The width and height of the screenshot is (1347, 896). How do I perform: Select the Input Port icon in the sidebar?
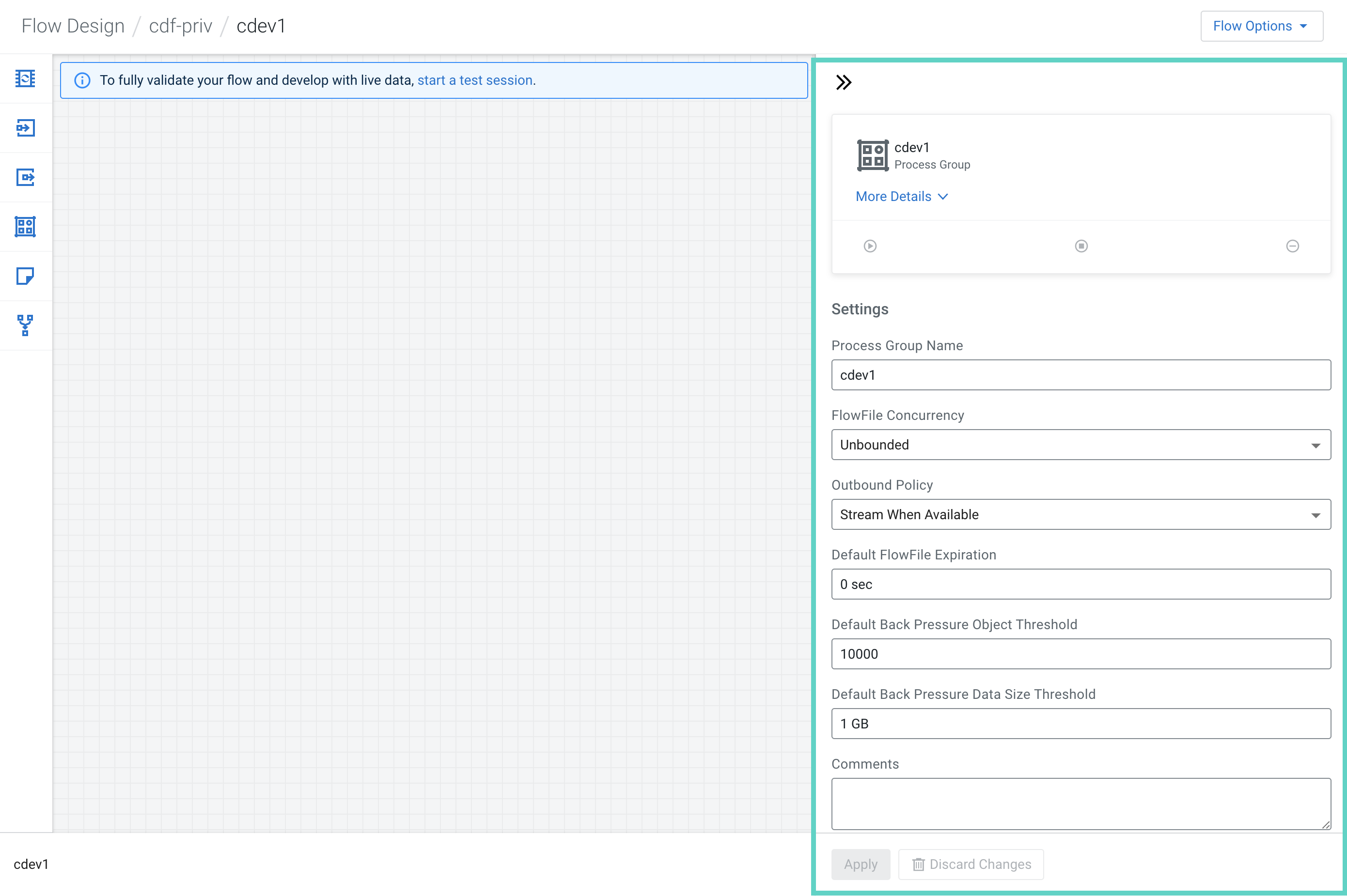(25, 127)
